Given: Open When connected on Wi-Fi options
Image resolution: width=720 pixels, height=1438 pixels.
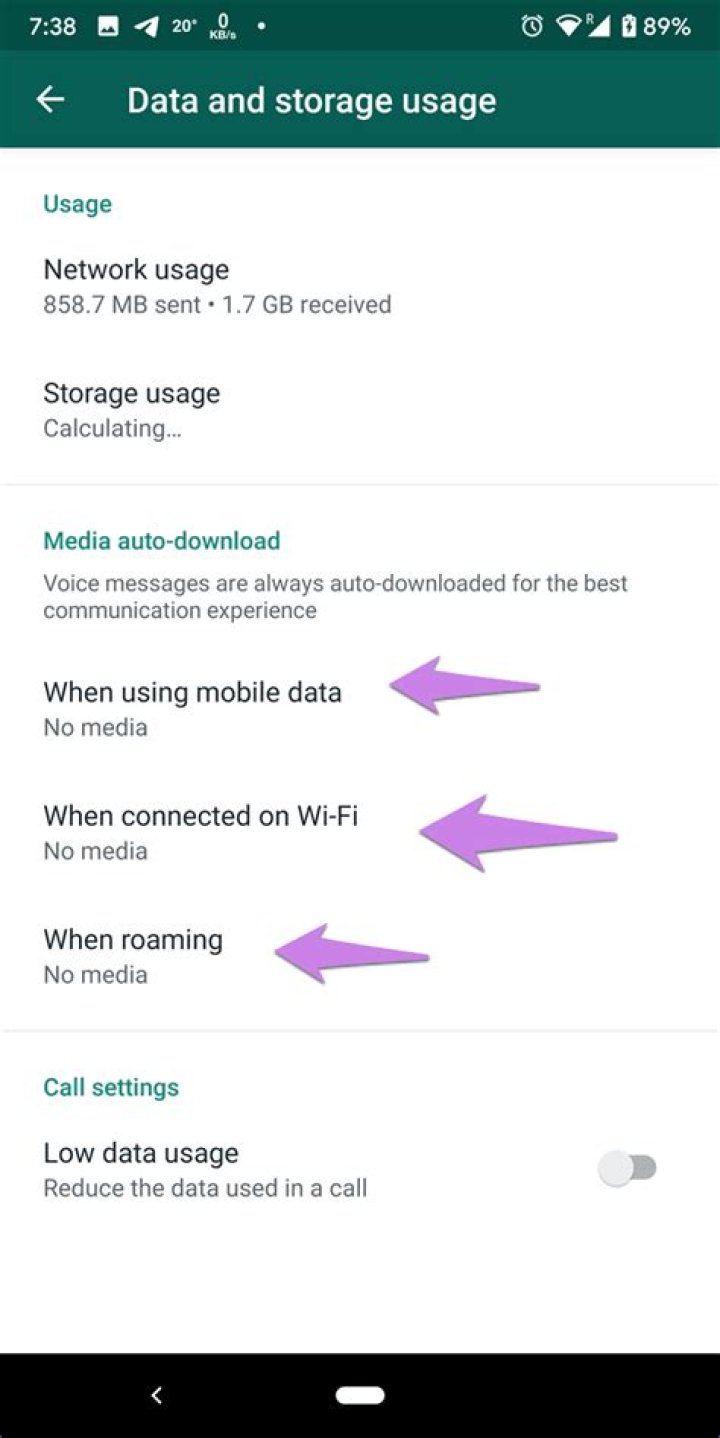Looking at the screenshot, I should pos(360,832).
